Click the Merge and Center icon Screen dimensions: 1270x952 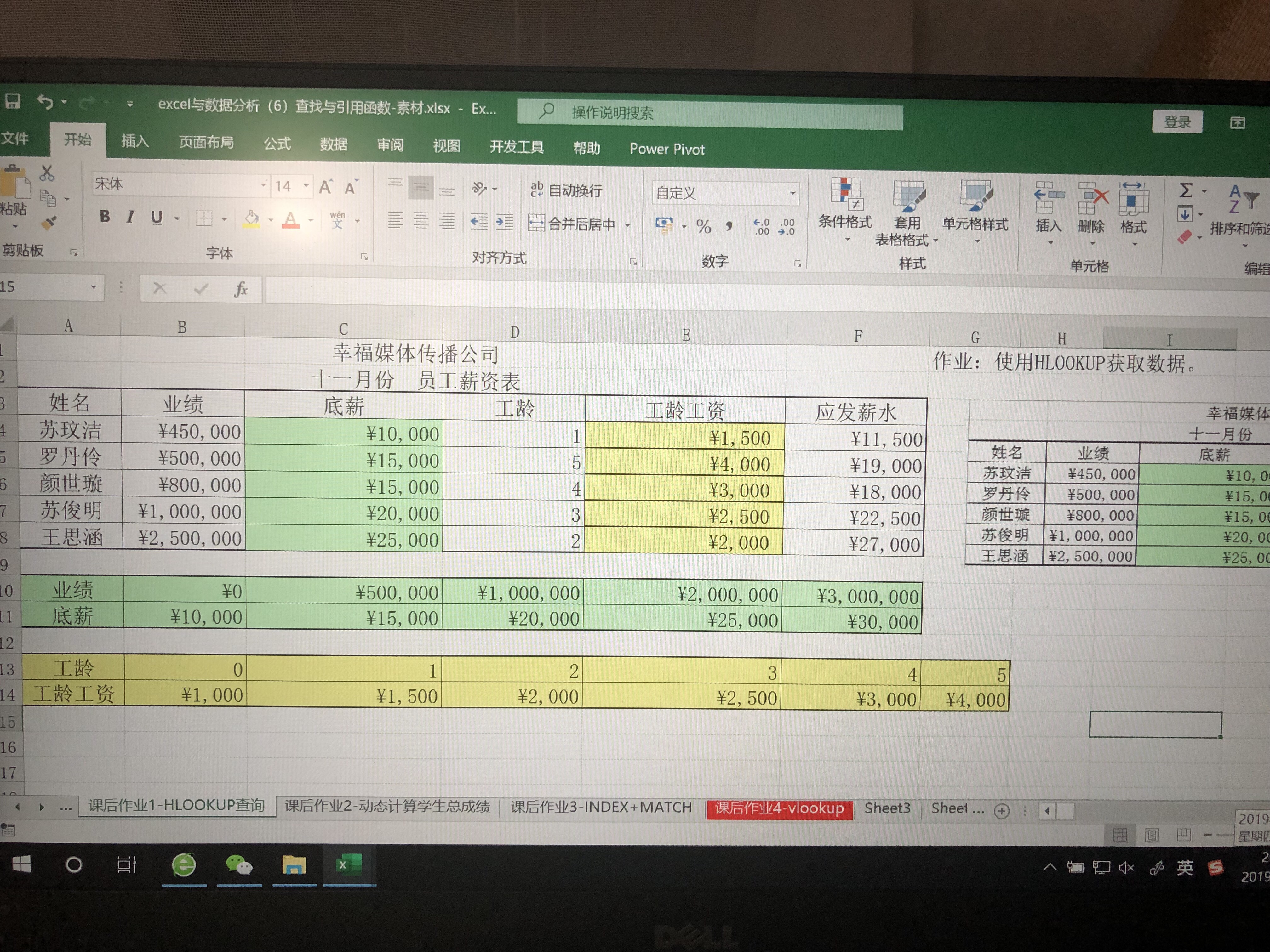point(536,223)
